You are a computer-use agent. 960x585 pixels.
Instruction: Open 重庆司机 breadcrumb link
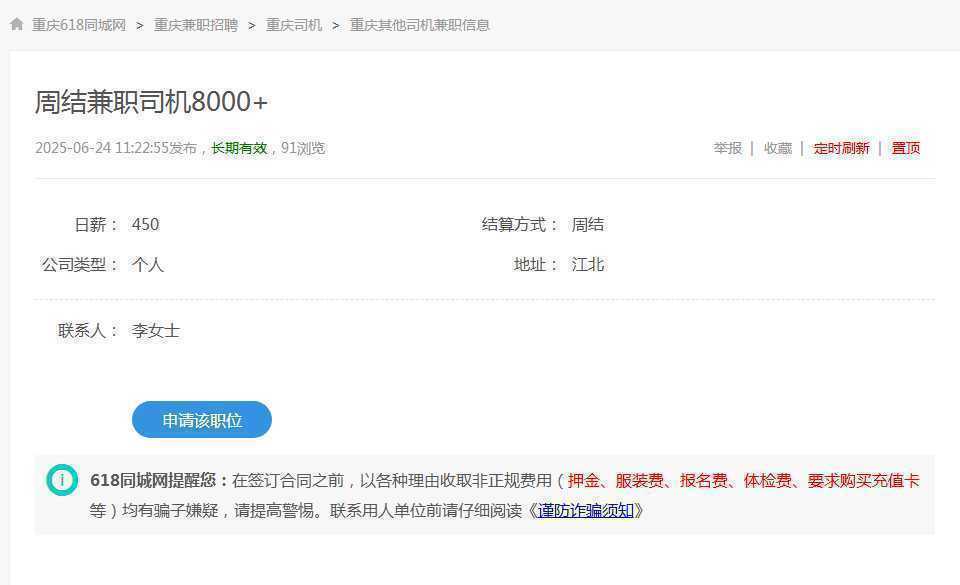[294, 25]
